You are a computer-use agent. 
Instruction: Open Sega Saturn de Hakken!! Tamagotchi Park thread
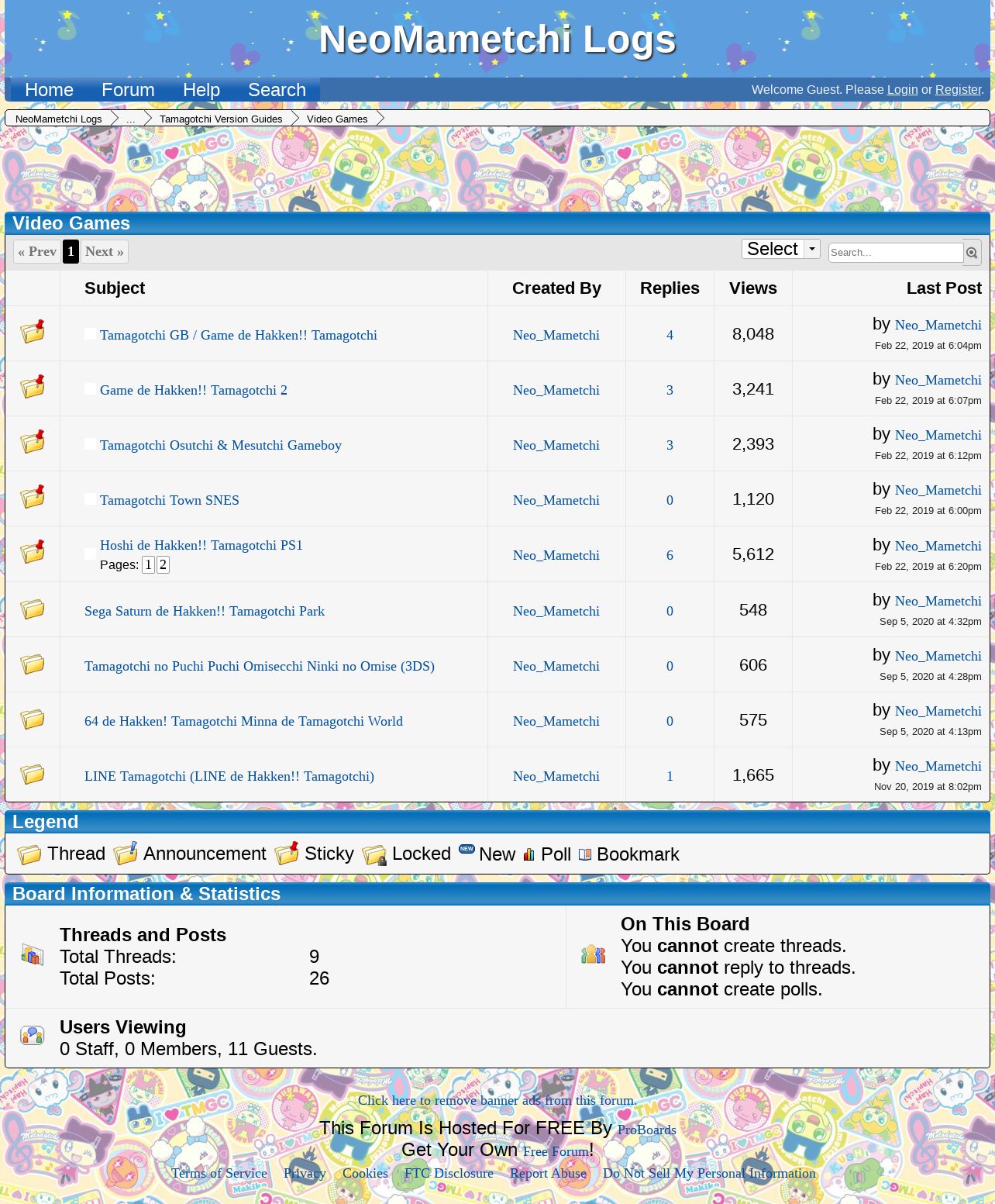click(205, 611)
